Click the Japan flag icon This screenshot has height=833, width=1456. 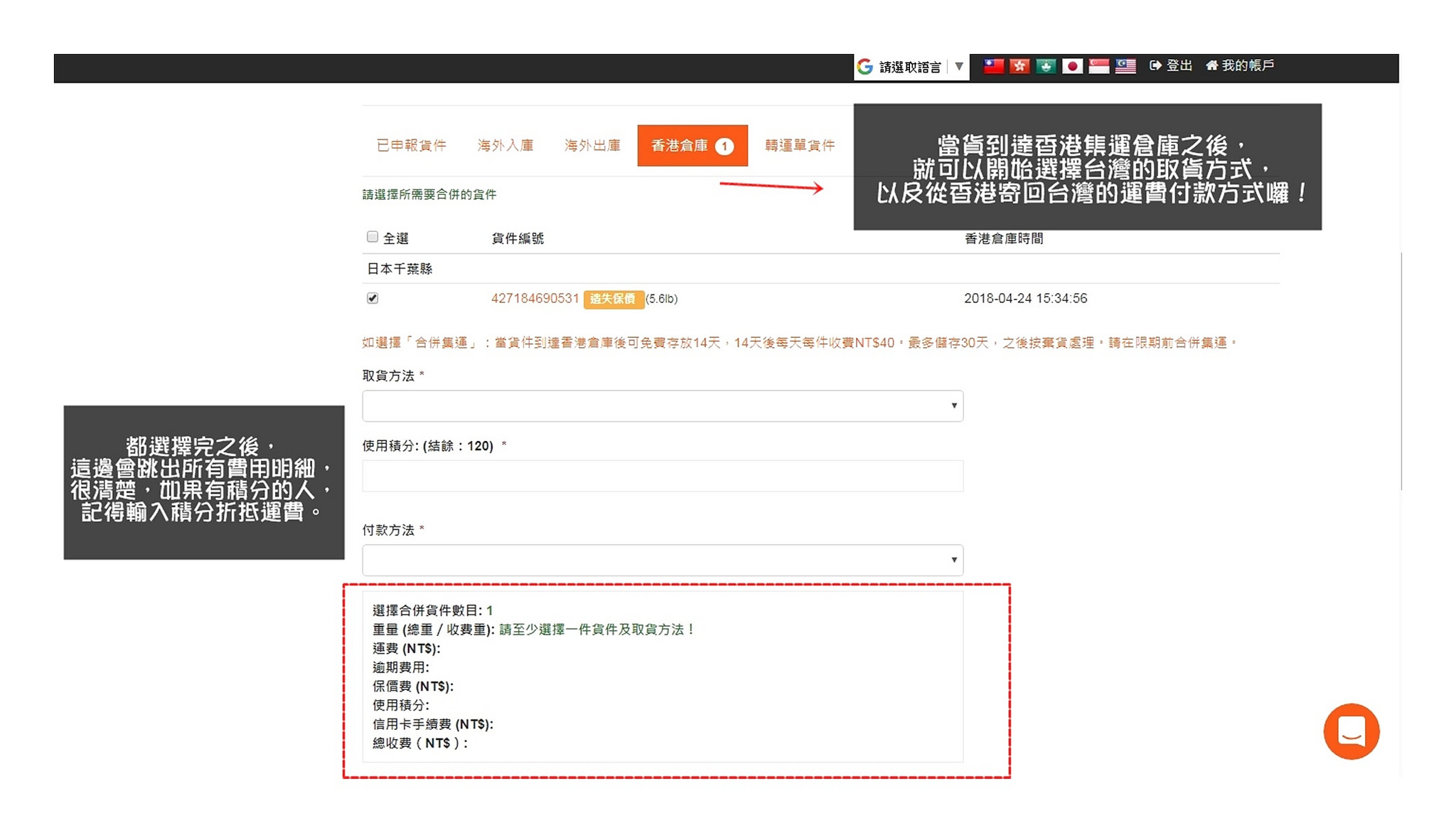click(x=1072, y=66)
